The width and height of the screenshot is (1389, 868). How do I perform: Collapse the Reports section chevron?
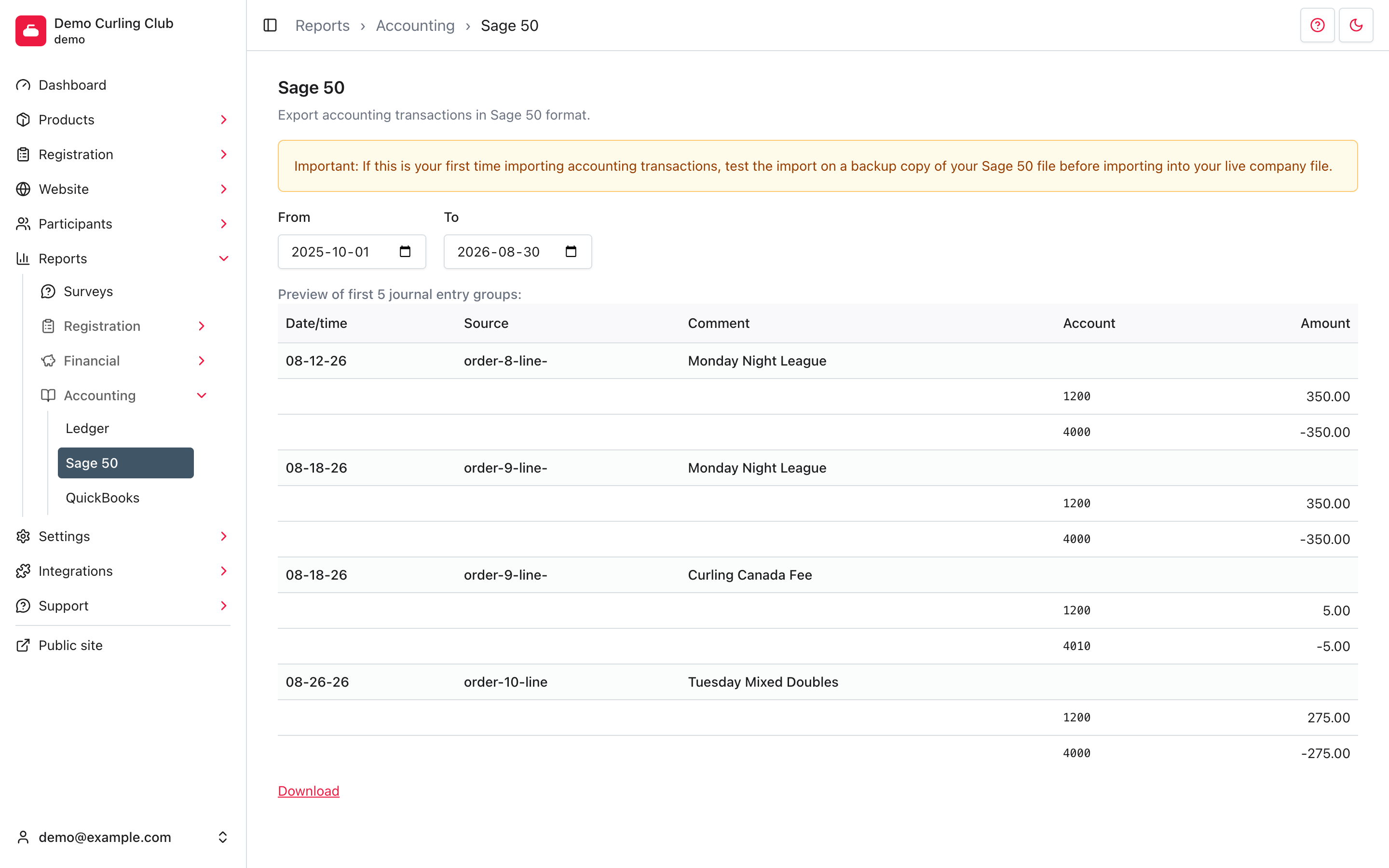[x=224, y=258]
